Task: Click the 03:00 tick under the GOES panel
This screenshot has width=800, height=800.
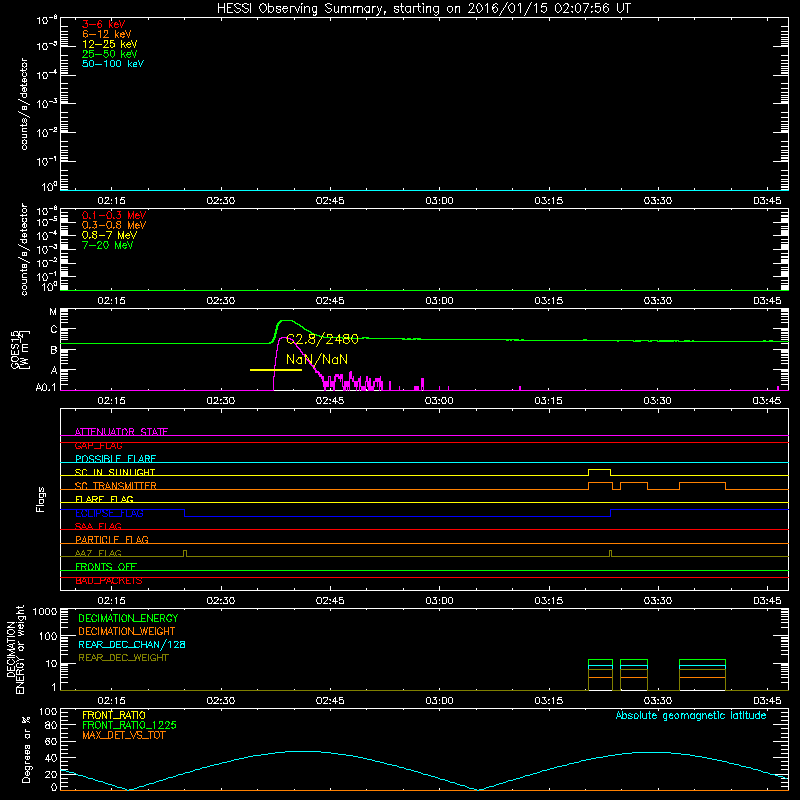Action: 439,401
